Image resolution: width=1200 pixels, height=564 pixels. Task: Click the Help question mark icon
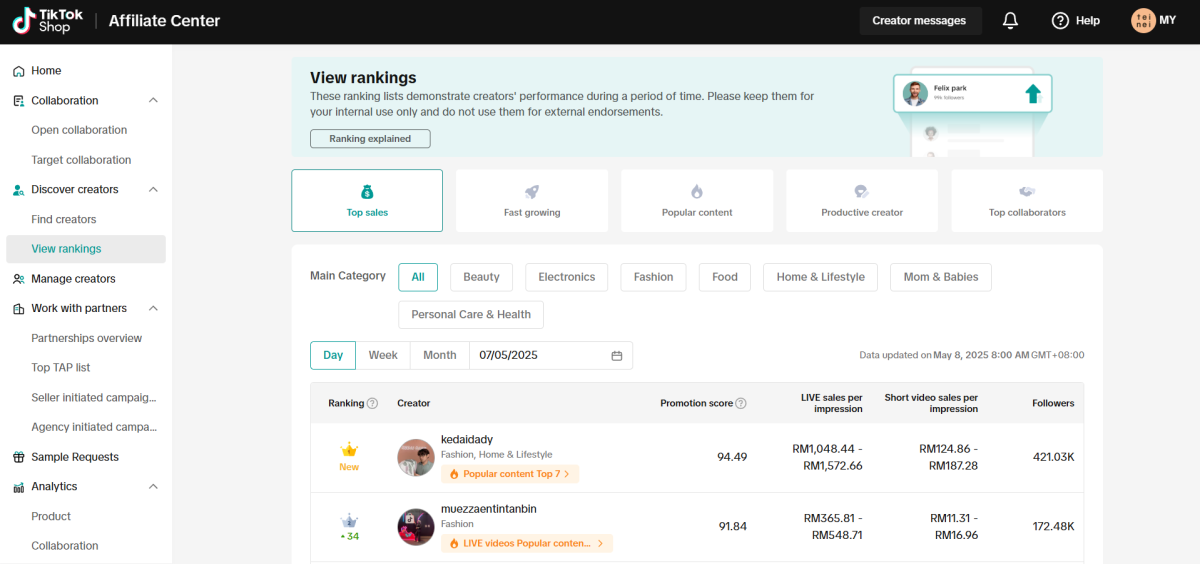point(1060,21)
